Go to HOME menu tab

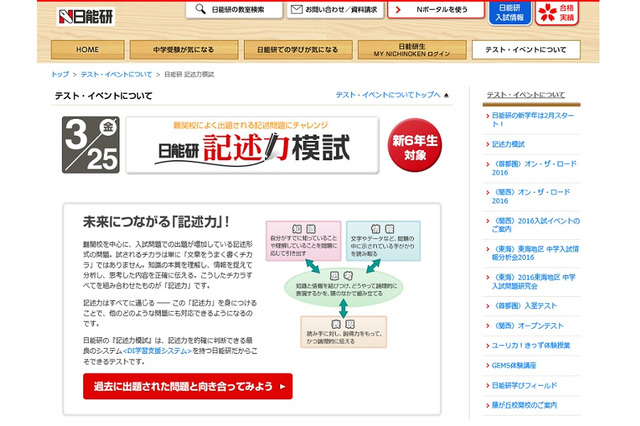click(87, 50)
